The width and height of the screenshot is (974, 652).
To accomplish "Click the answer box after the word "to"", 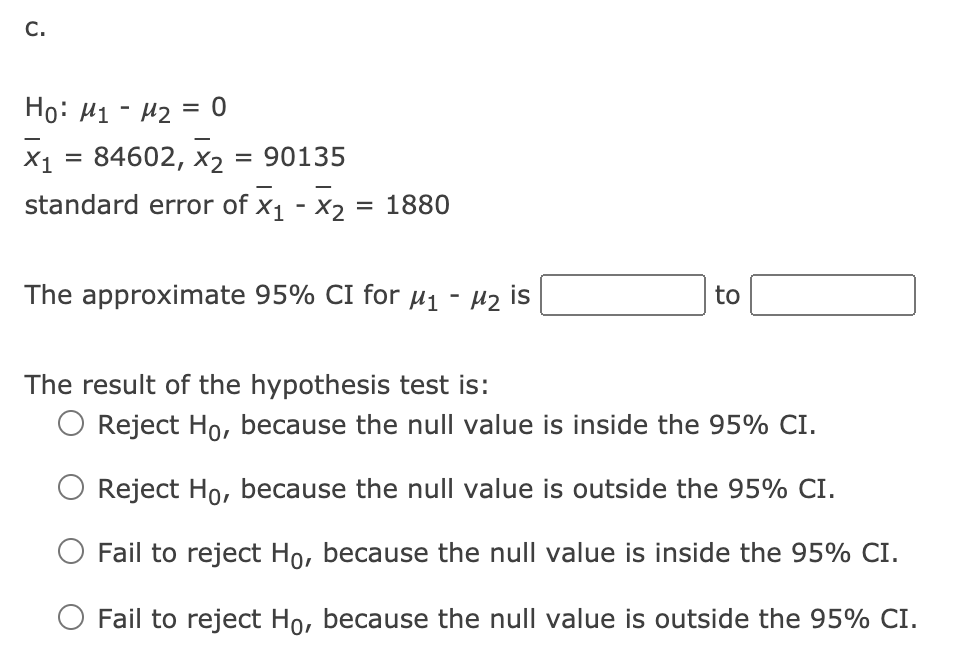I will (x=833, y=295).
